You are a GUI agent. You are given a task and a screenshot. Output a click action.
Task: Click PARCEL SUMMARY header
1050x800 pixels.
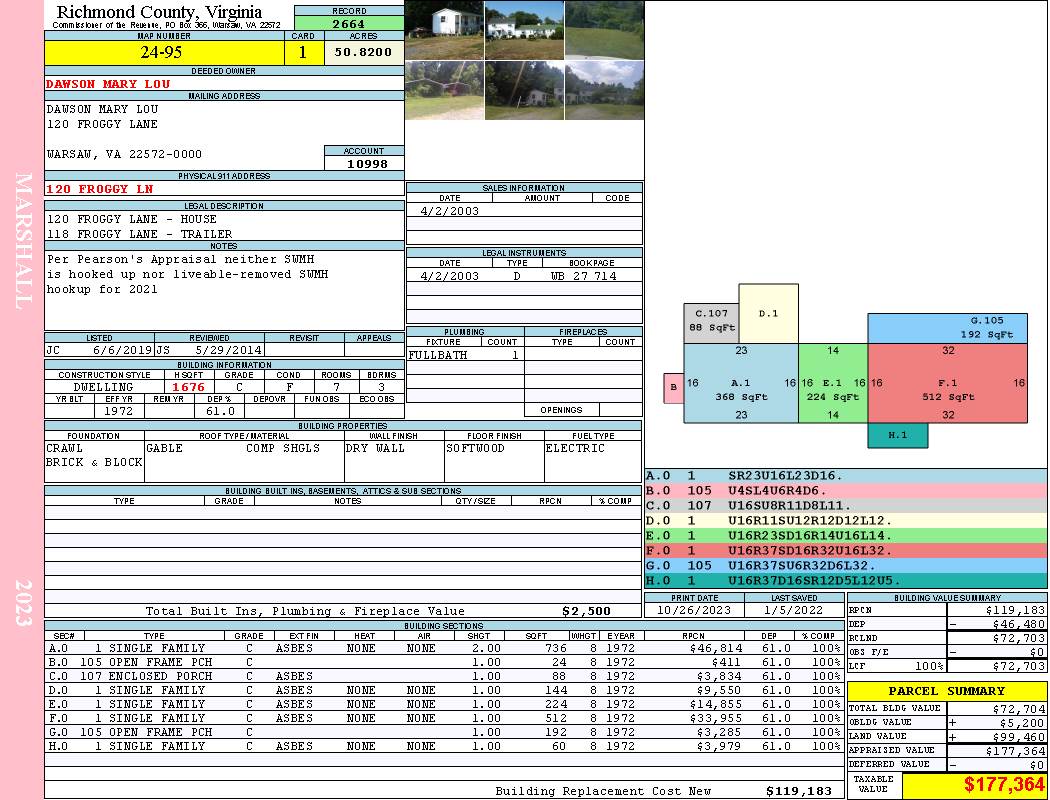(946, 691)
